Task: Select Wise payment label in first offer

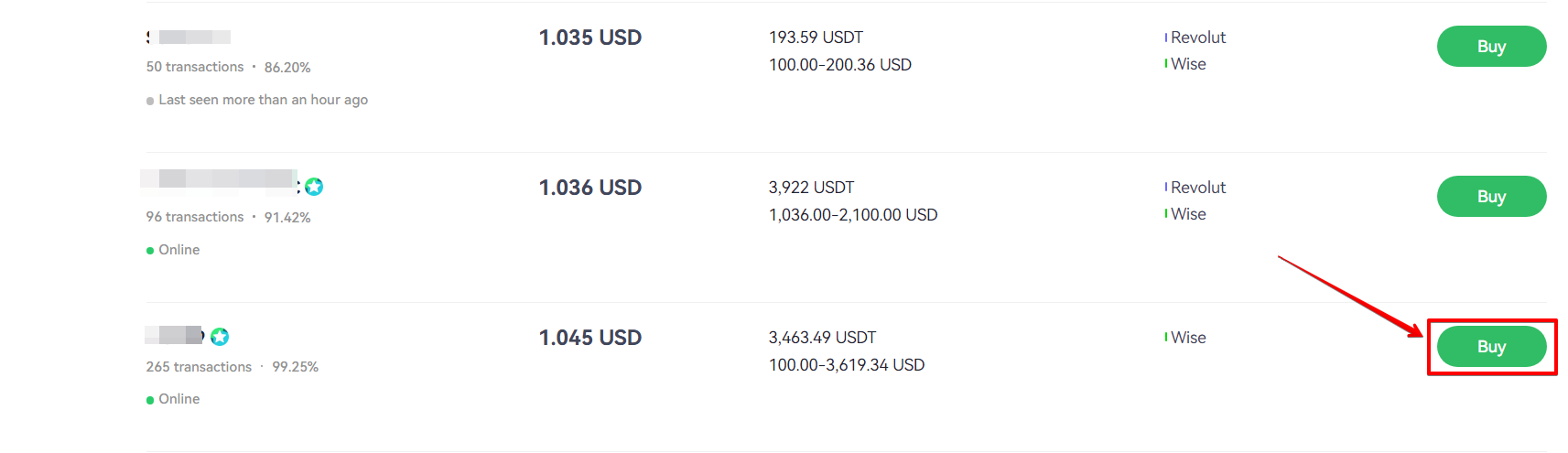Action: pyautogui.click(x=1188, y=64)
